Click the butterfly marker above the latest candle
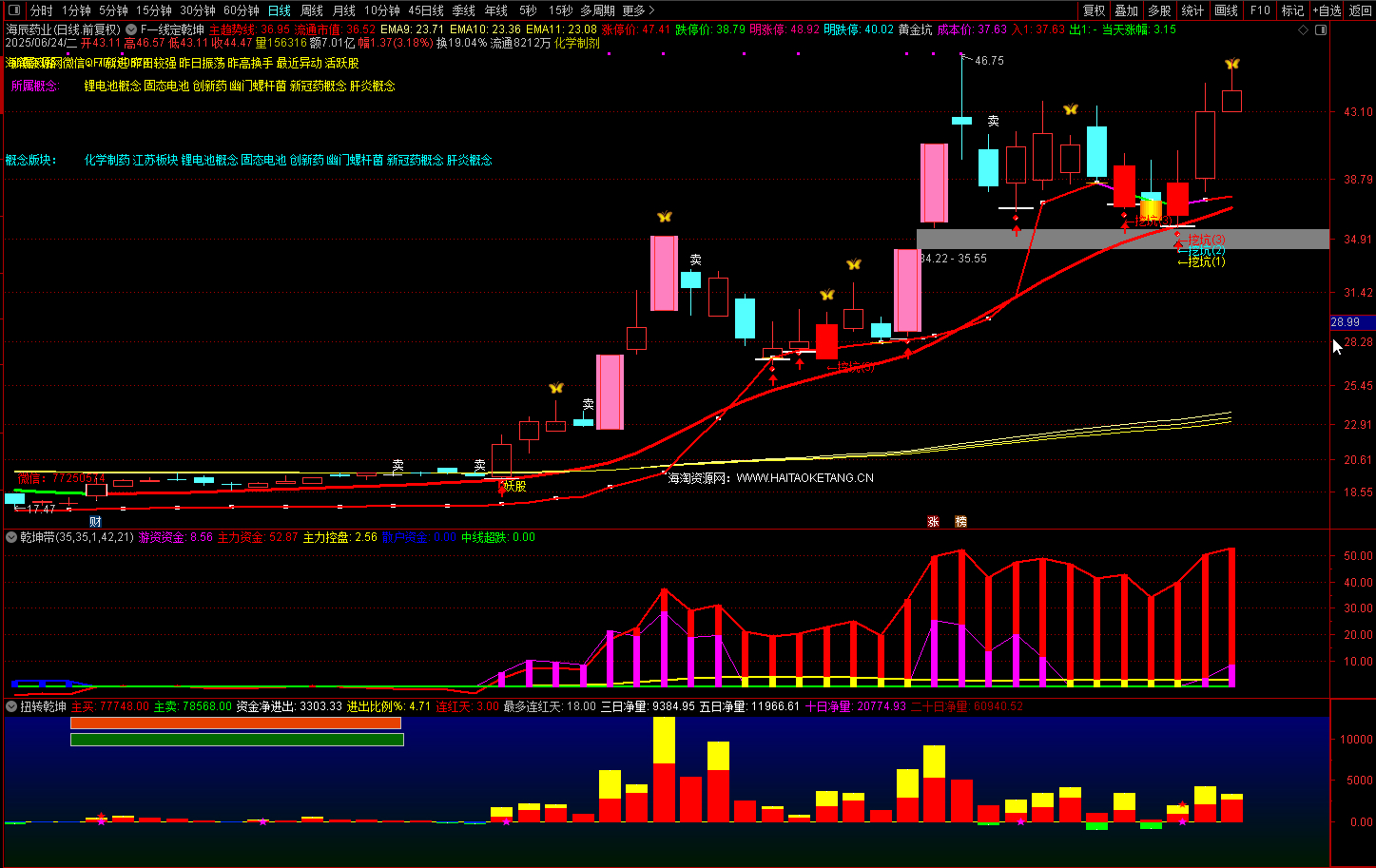 pyautogui.click(x=1231, y=64)
